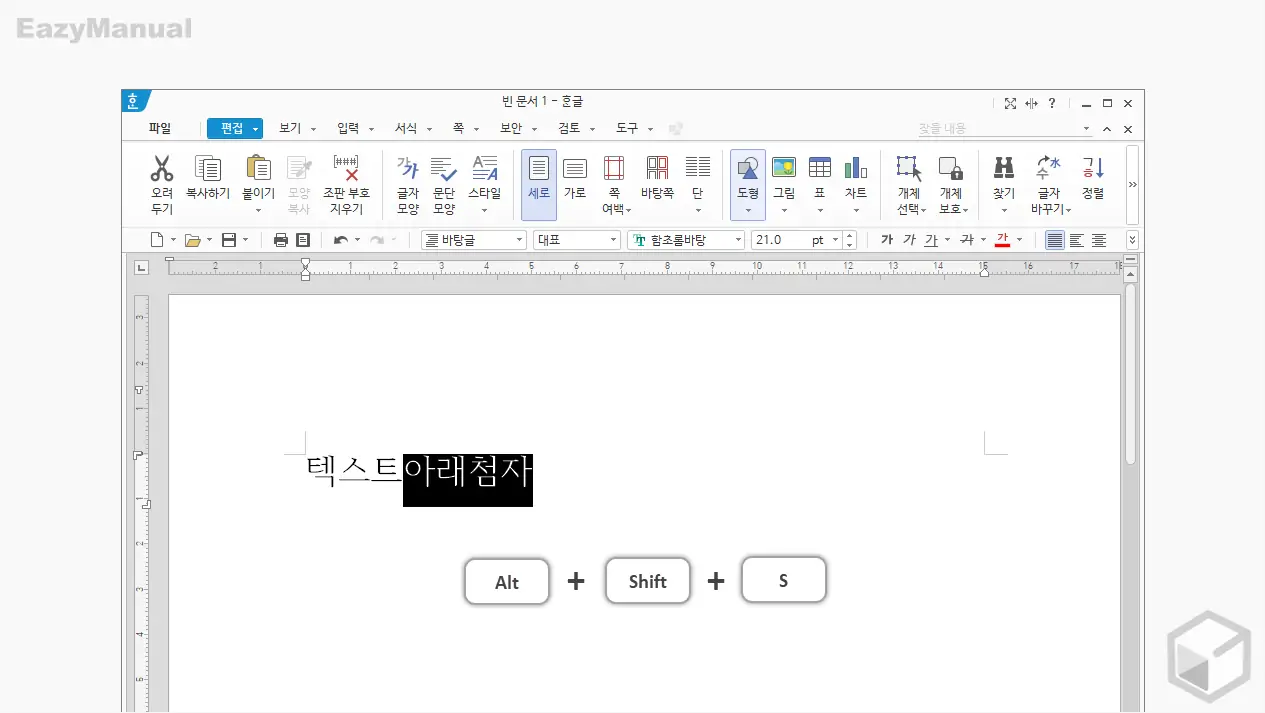Open the 입력 menu
Viewport: 1265px width, 713px height.
click(348, 128)
